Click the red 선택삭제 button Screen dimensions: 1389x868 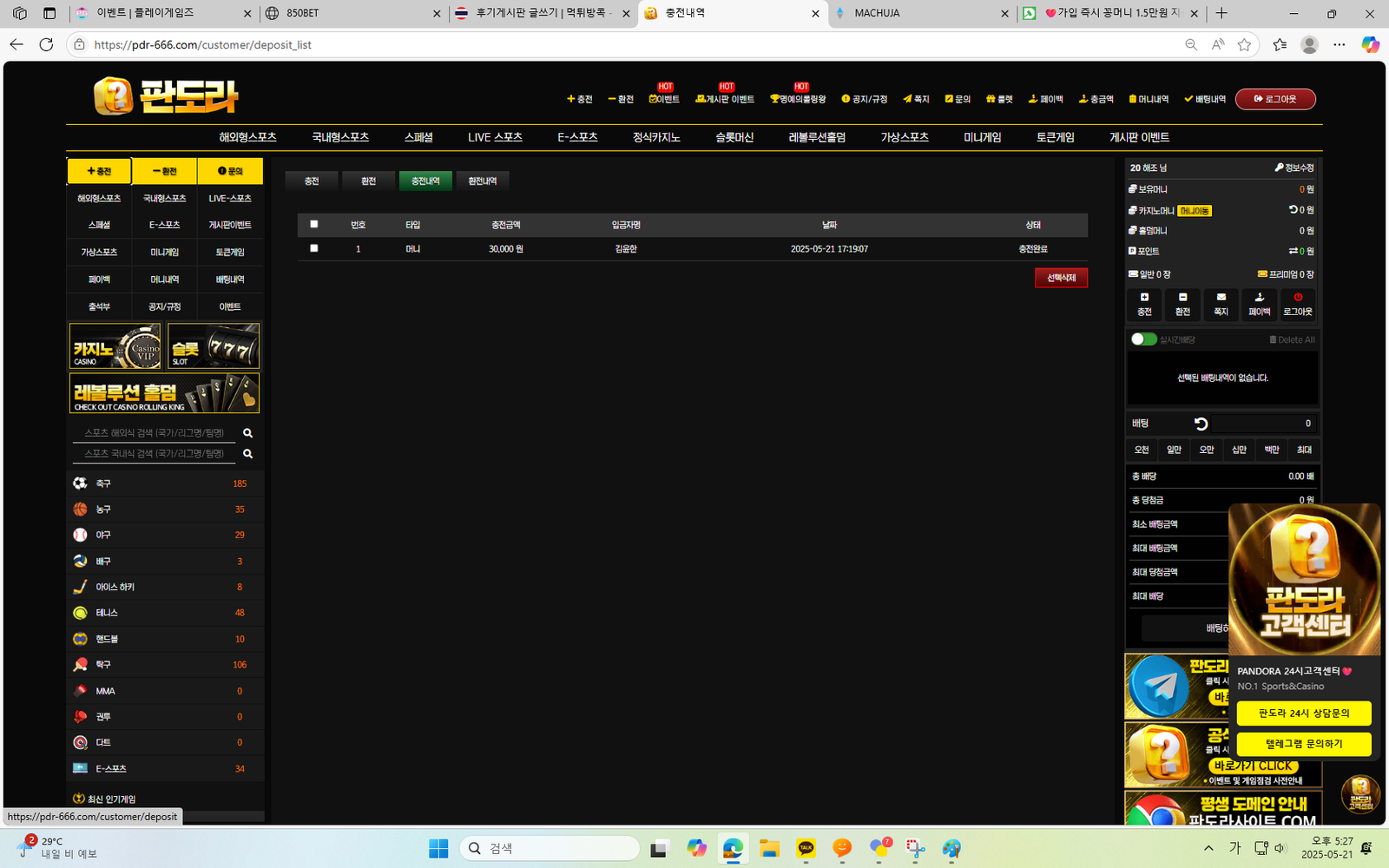click(1061, 278)
